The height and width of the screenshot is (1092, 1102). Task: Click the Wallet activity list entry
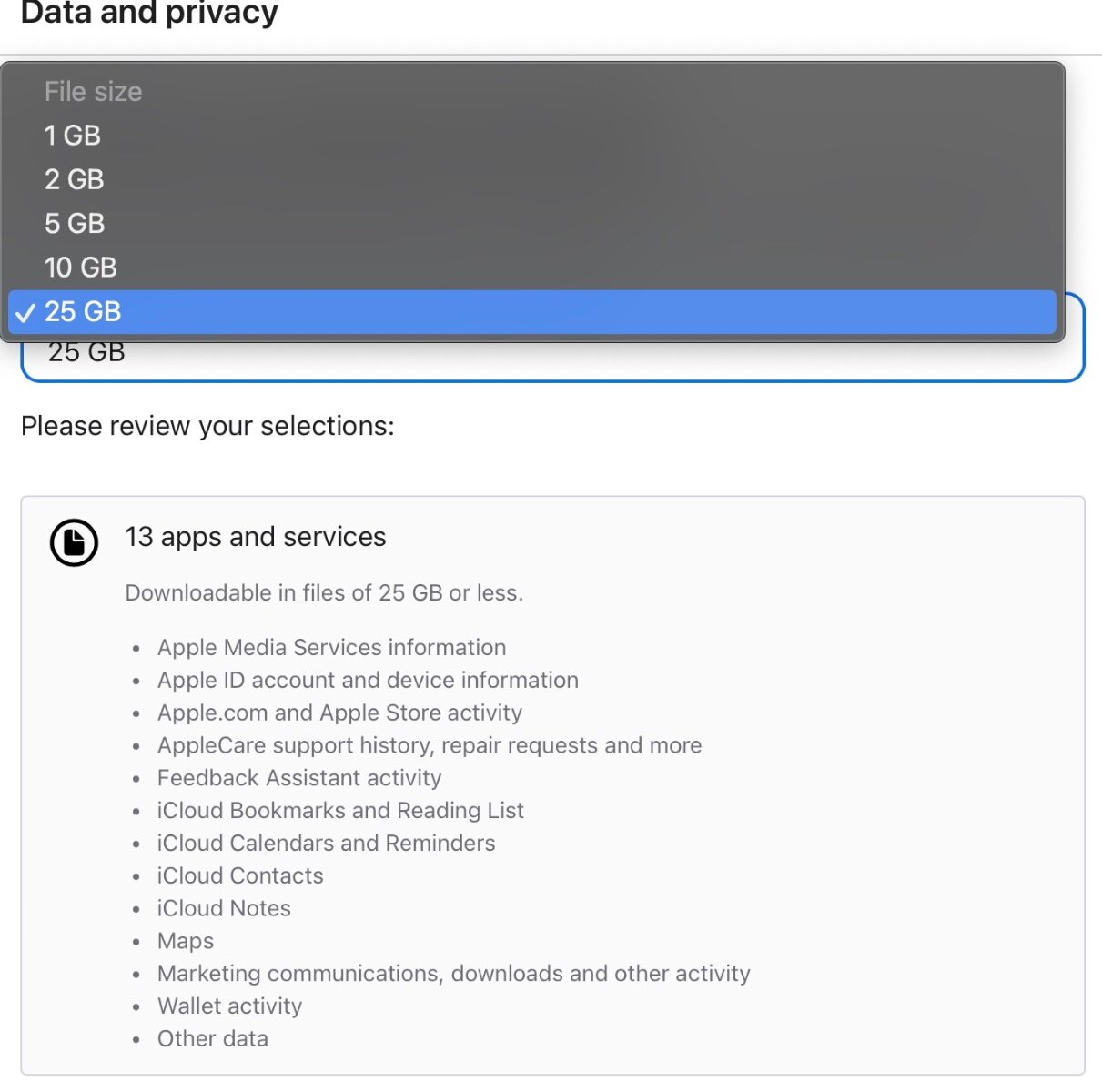pyautogui.click(x=229, y=1006)
